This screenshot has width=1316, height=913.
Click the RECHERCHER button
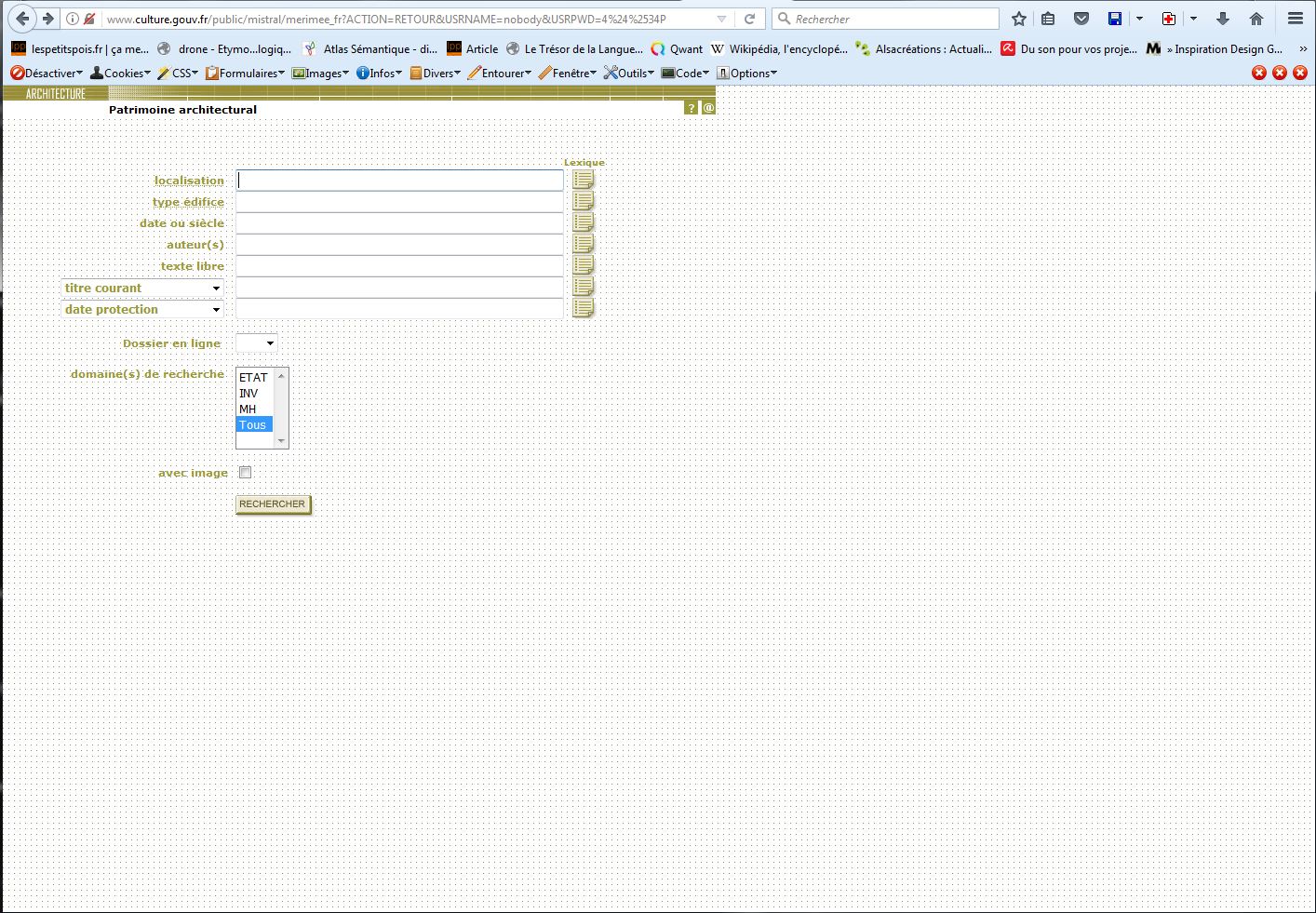pos(273,504)
